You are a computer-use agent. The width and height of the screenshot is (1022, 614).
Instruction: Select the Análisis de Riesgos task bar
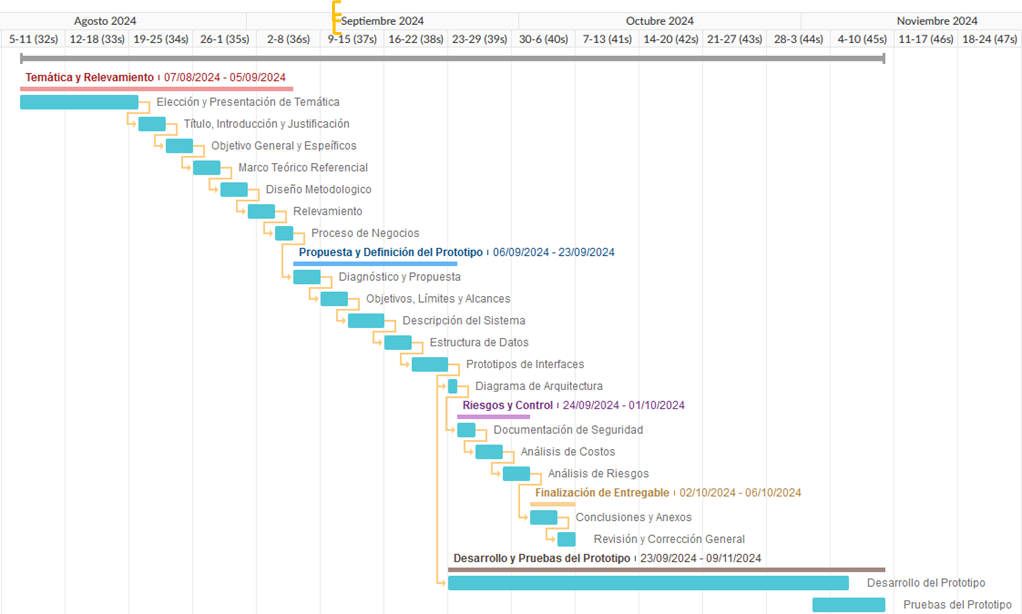(x=516, y=474)
